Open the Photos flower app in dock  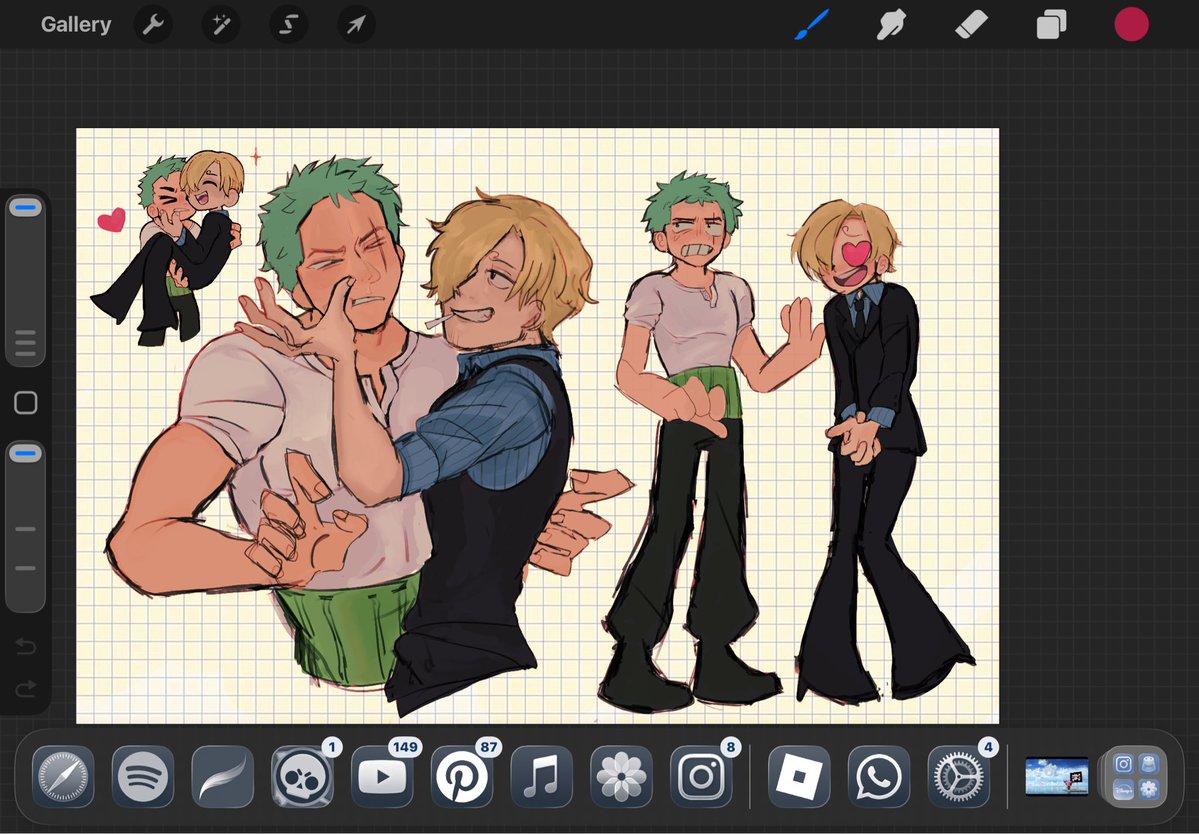coord(622,777)
